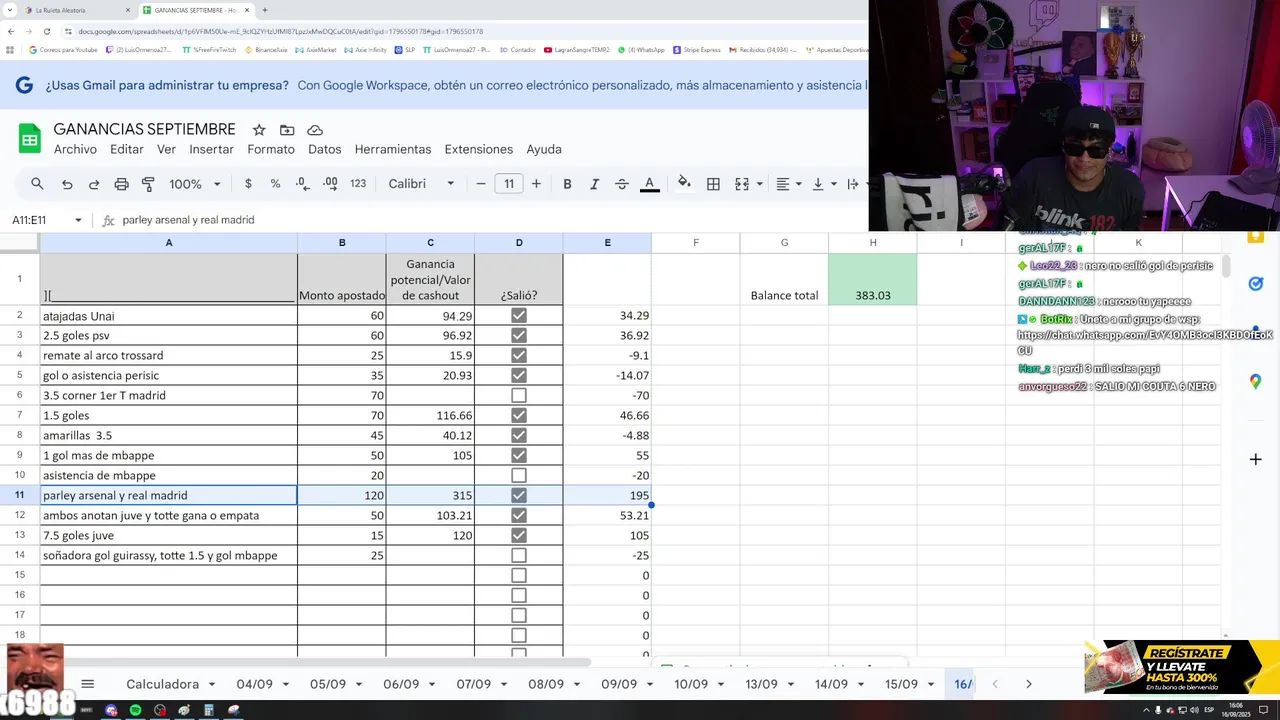Undo the last action
1280x720 pixels.
pyautogui.click(x=67, y=184)
